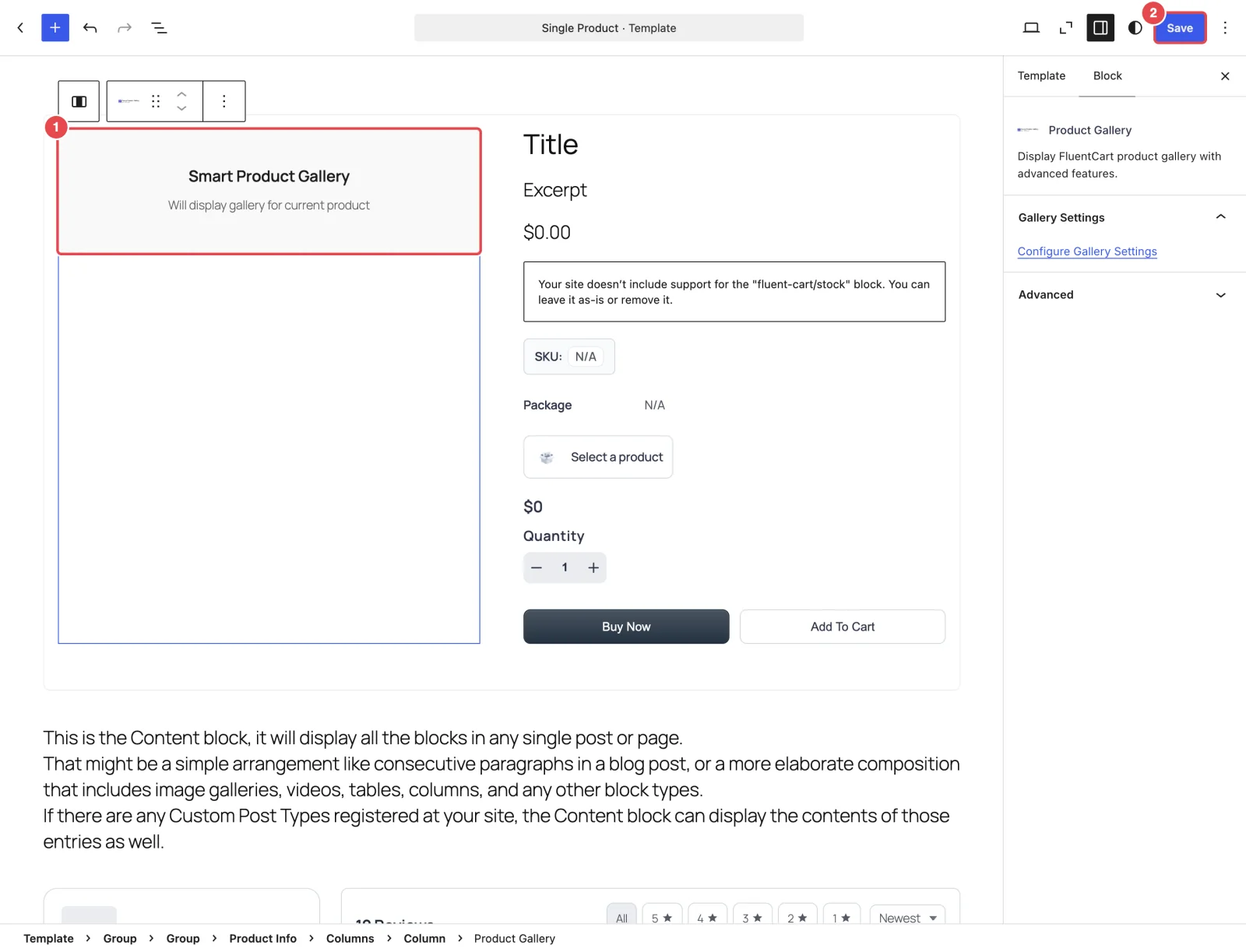Switch to the Block tab

click(1107, 76)
